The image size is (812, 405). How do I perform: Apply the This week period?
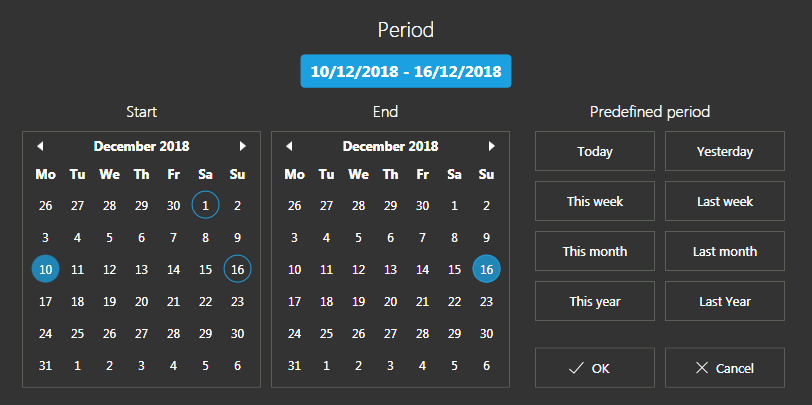[x=594, y=202]
